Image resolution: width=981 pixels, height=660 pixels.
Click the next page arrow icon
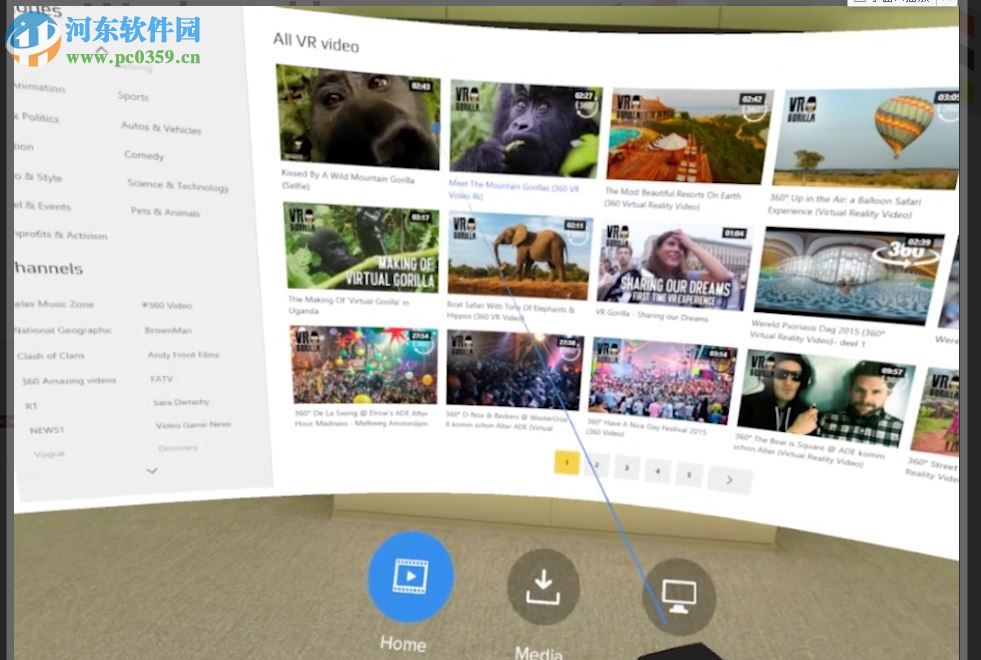pyautogui.click(x=729, y=479)
